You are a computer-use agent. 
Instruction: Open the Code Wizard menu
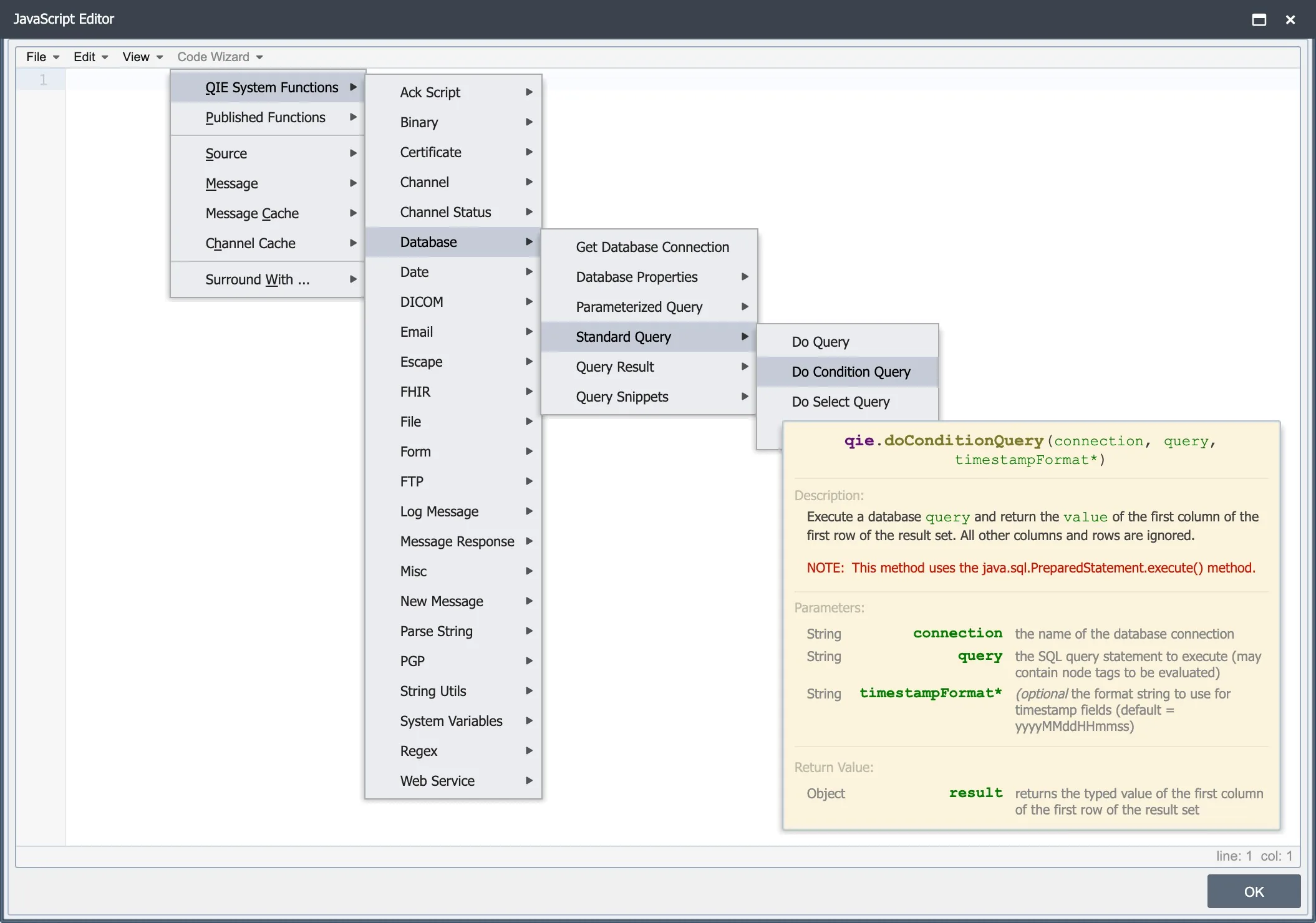point(220,57)
